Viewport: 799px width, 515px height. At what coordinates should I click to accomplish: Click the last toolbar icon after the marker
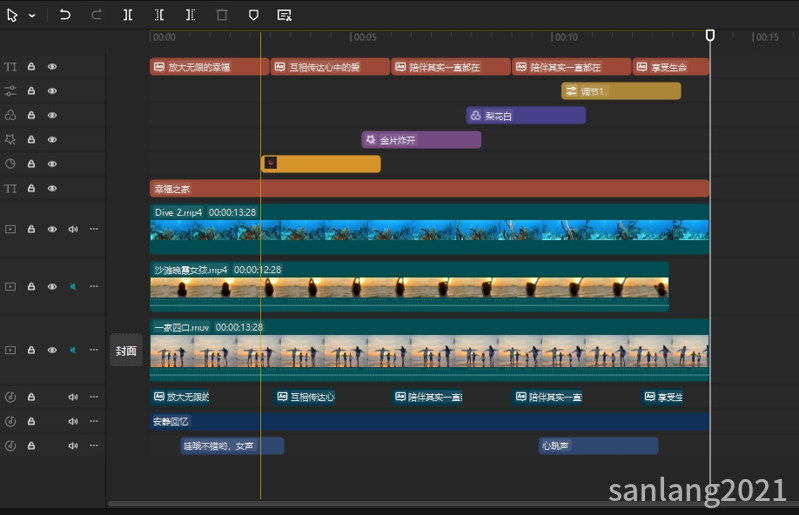tap(284, 15)
